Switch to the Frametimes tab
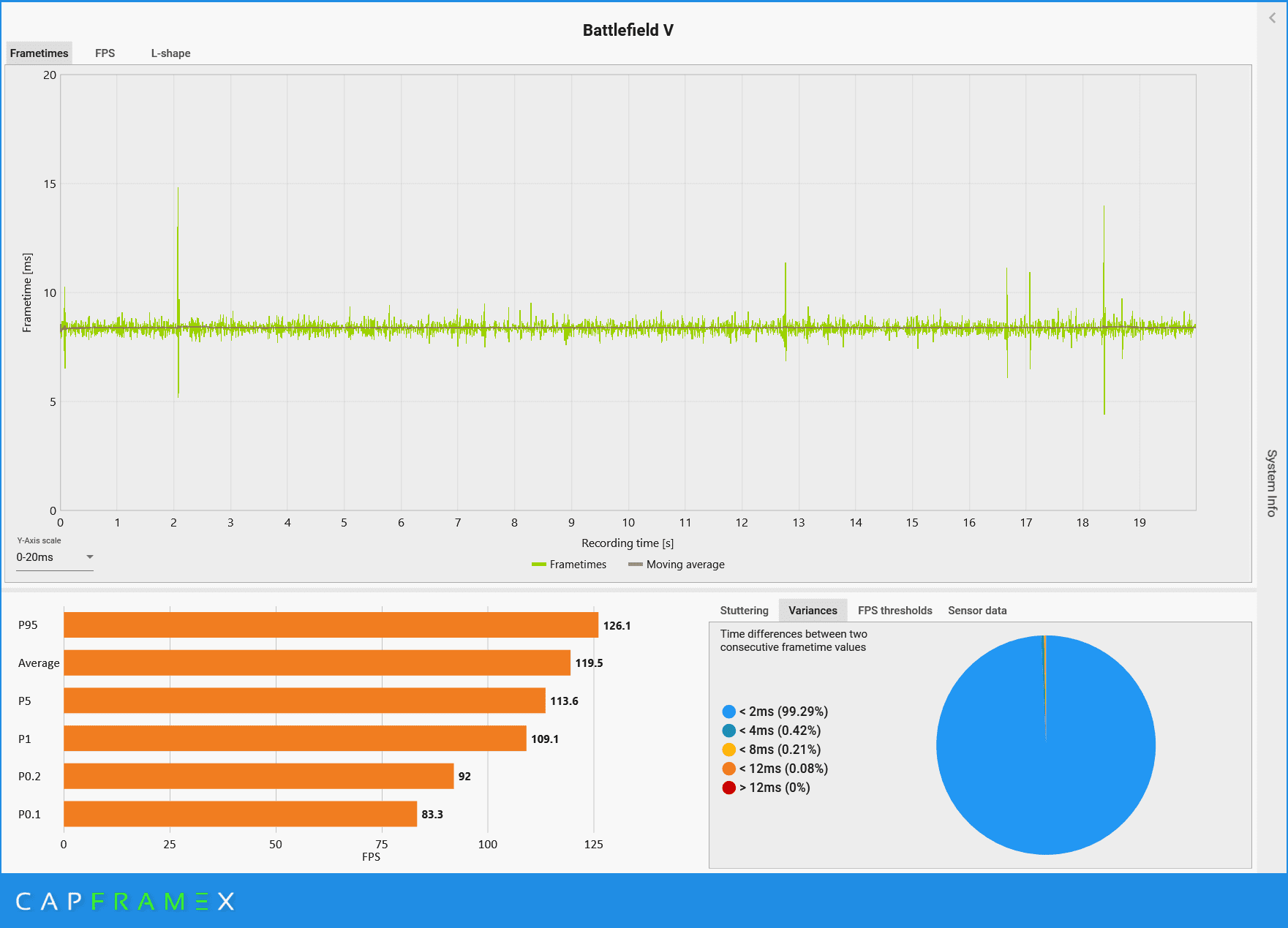 (39, 53)
